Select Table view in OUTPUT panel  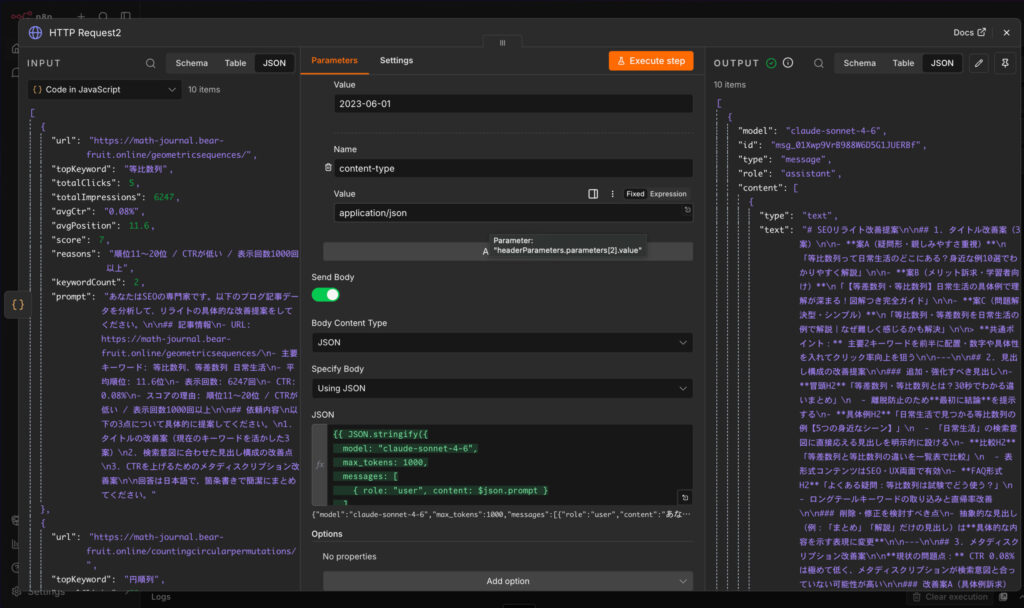(903, 63)
